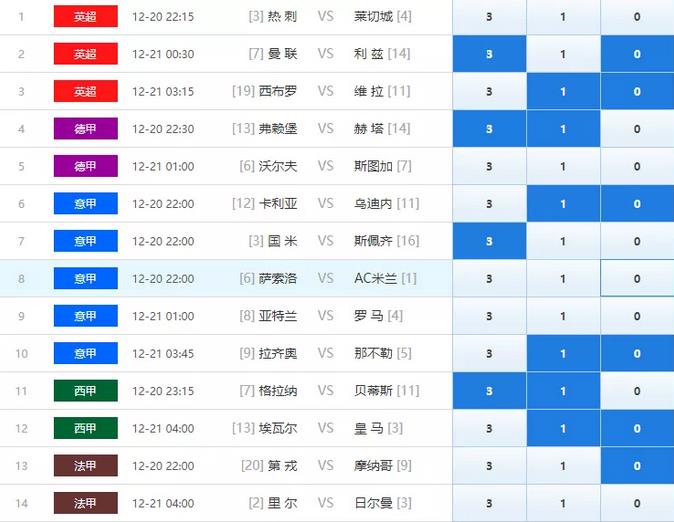Select home win 3 for 卡利亚 vs 乌迪内
674x522 pixels.
tap(489, 204)
